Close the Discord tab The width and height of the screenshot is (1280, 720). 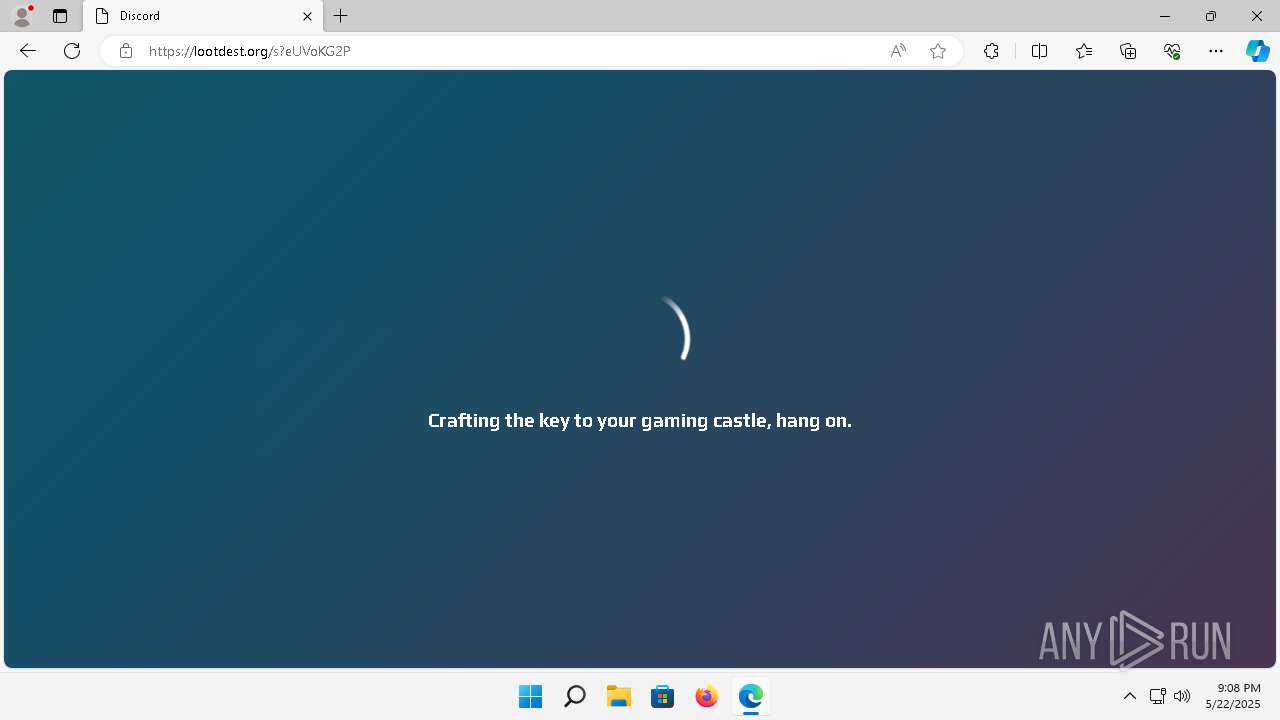[308, 16]
